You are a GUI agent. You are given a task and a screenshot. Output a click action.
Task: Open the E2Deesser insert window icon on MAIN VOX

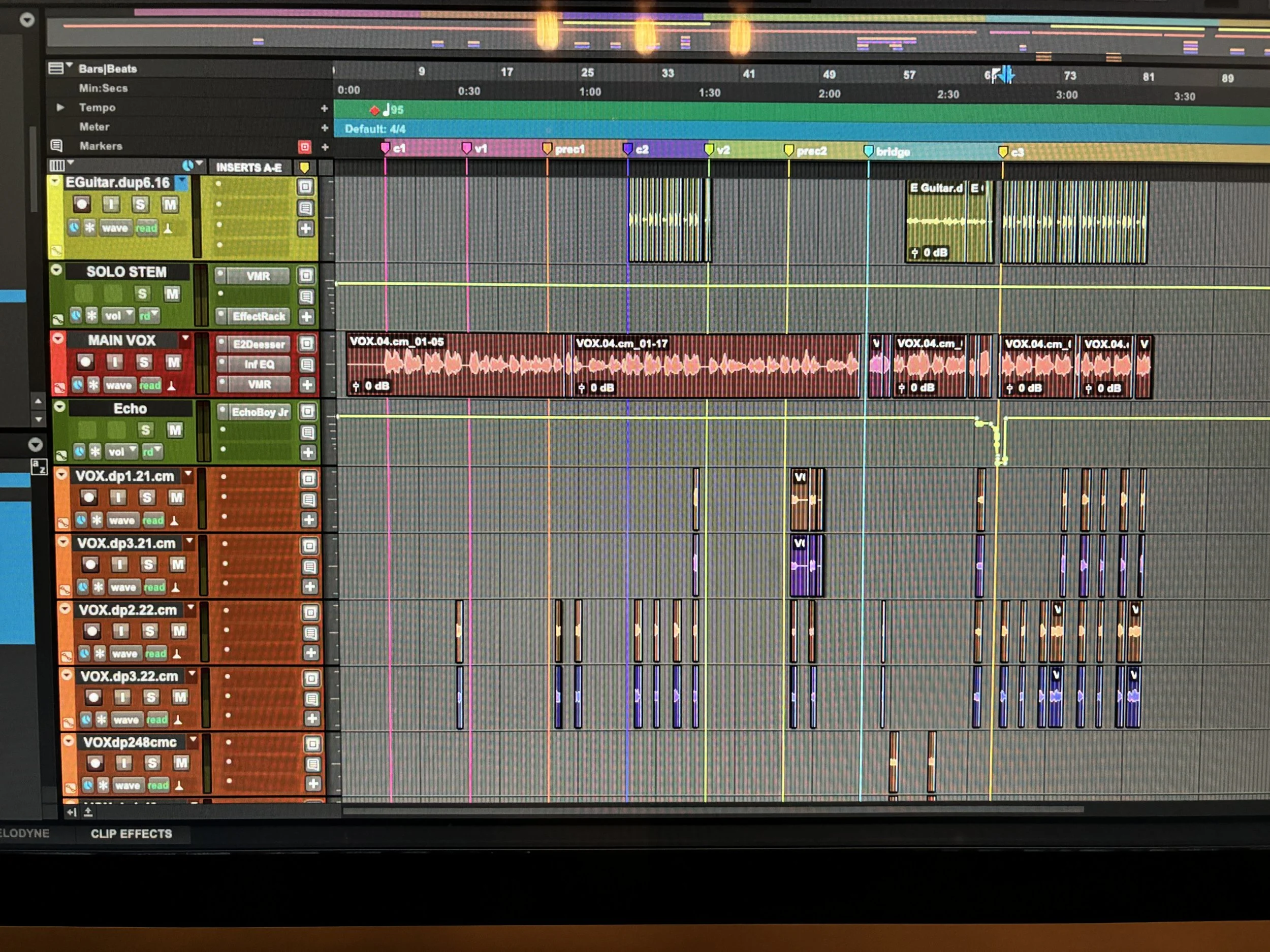[307, 344]
